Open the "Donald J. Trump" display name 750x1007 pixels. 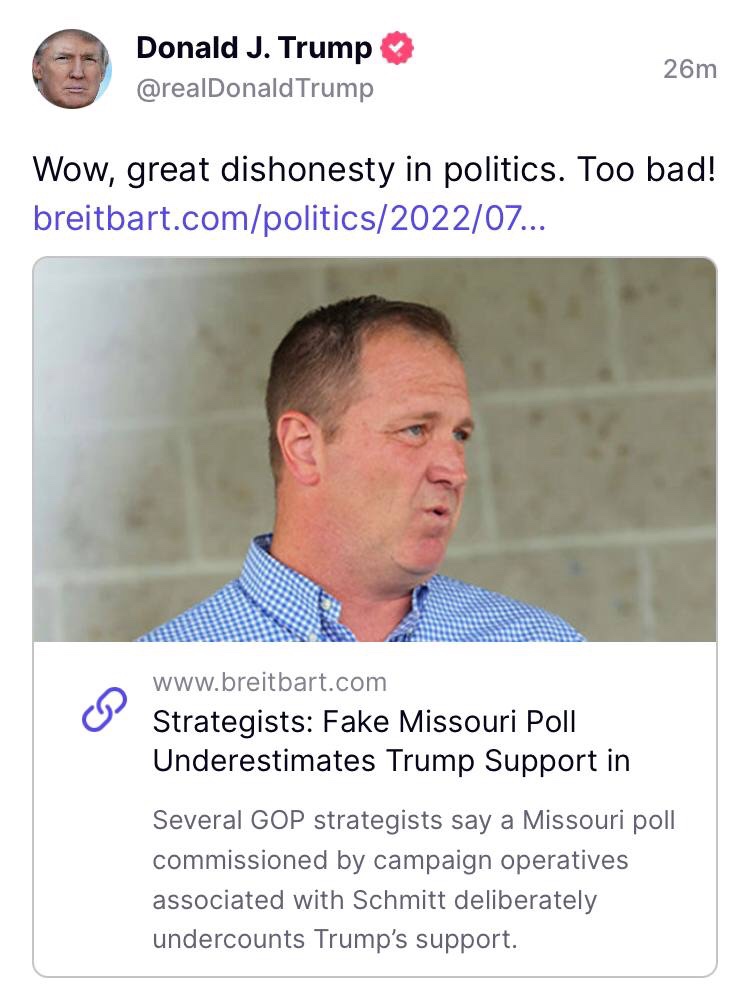tap(254, 47)
